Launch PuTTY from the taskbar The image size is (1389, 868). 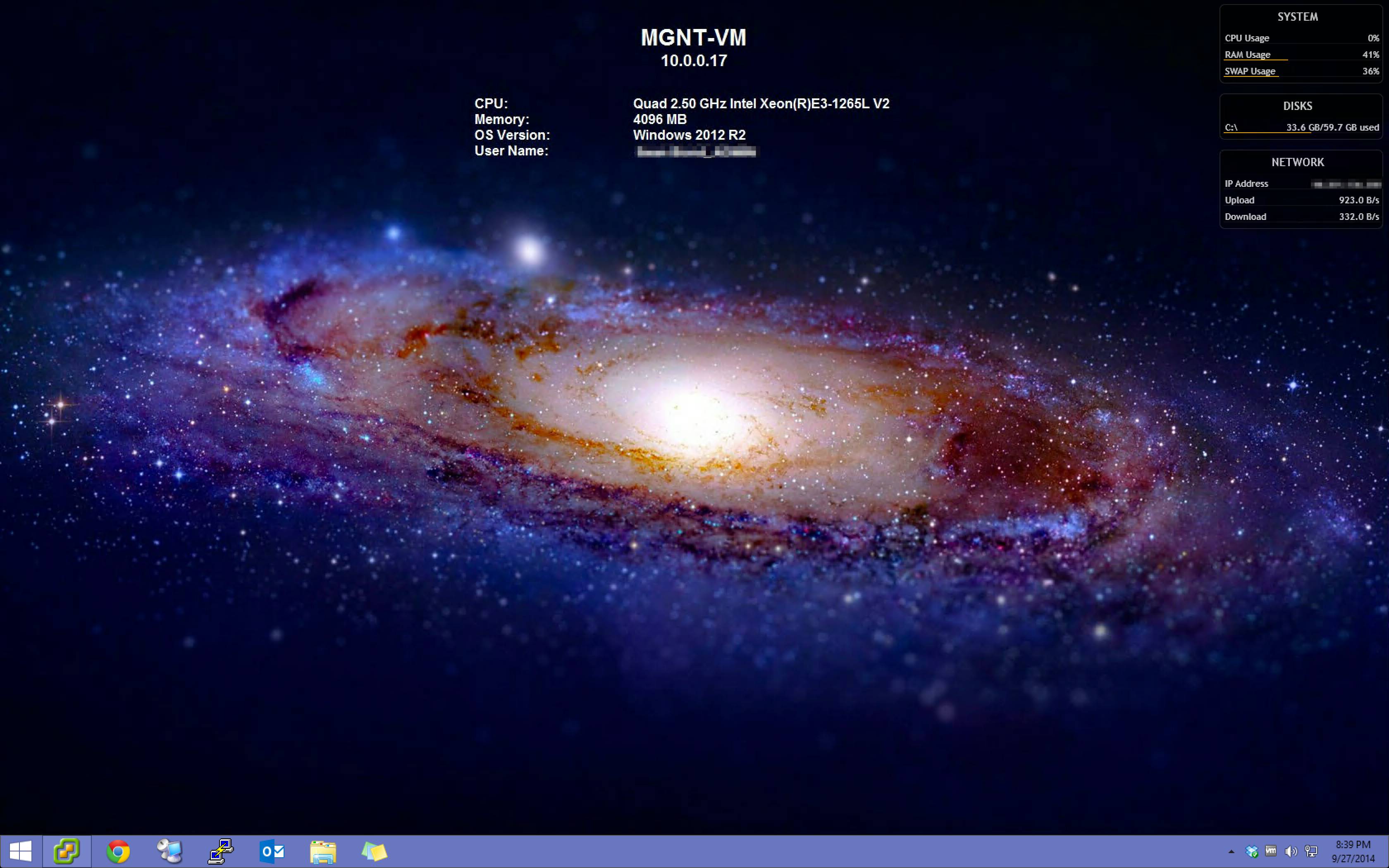tap(221, 851)
